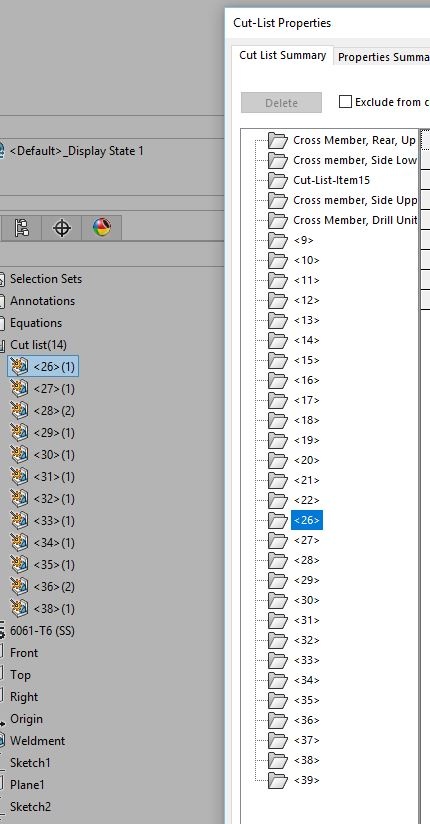Open the DisplayManager color sphere tab
The image size is (430, 824).
(x=101, y=228)
